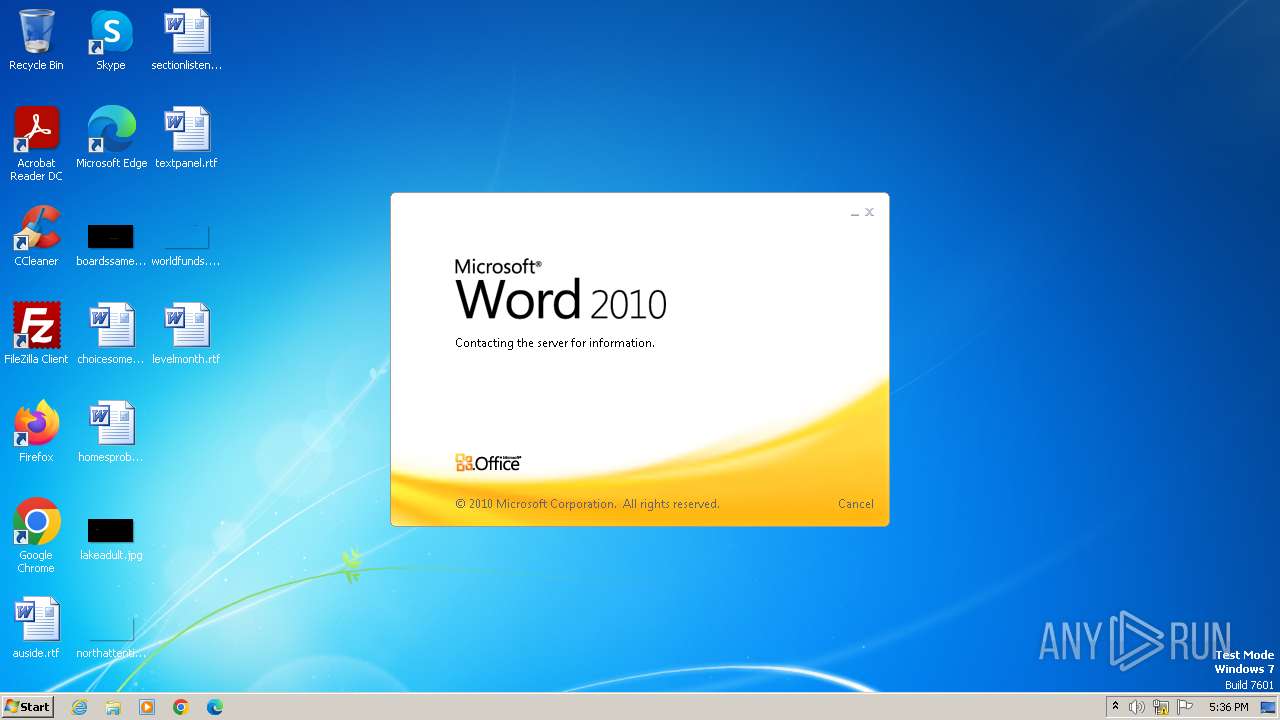Select the worldfunds file icon
Screen dimensions: 1280x720
coord(186,245)
